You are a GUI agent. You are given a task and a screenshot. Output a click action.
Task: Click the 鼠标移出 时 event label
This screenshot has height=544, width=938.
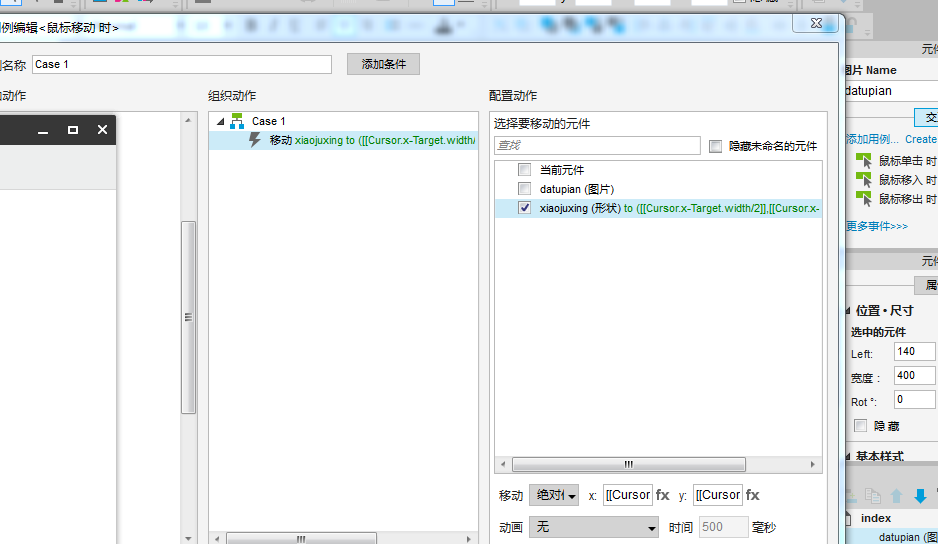907,199
